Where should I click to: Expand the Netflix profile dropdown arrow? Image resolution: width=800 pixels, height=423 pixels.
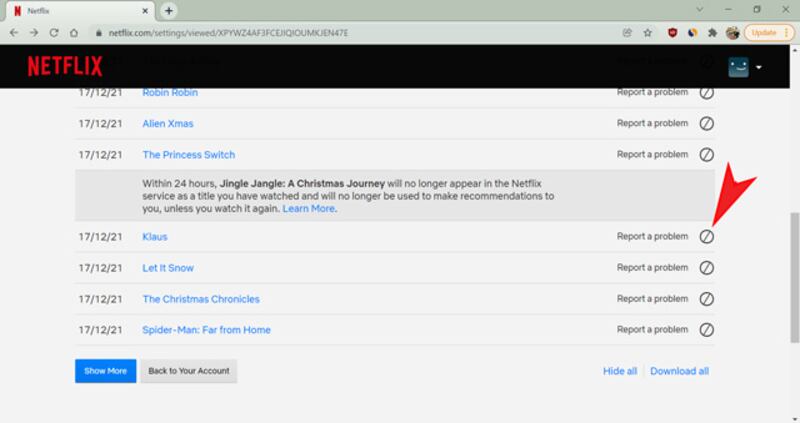[x=759, y=68]
